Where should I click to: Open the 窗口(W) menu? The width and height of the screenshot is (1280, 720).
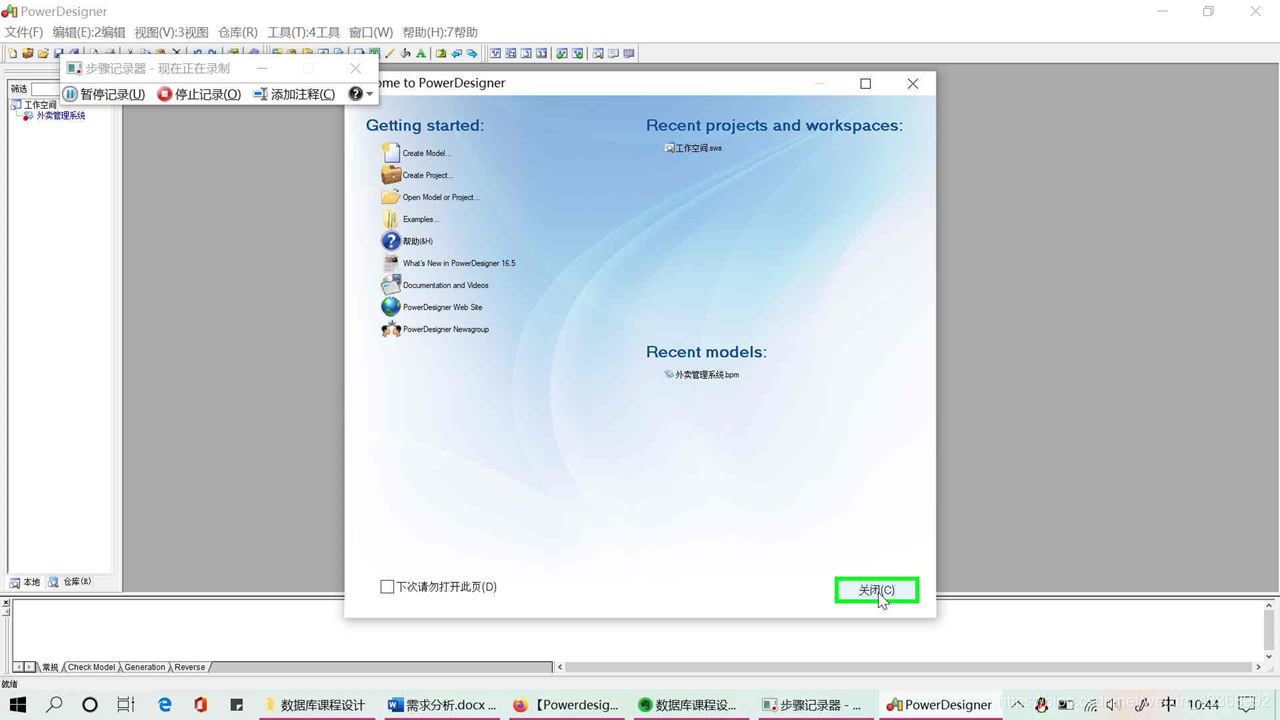click(371, 32)
